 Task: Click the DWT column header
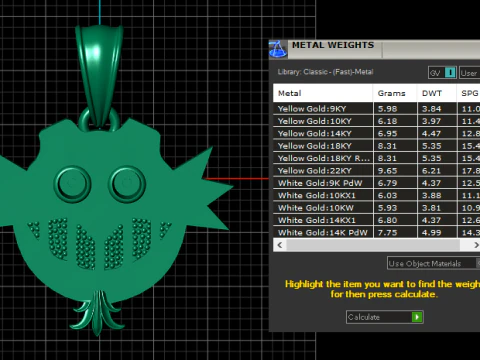pos(437,93)
